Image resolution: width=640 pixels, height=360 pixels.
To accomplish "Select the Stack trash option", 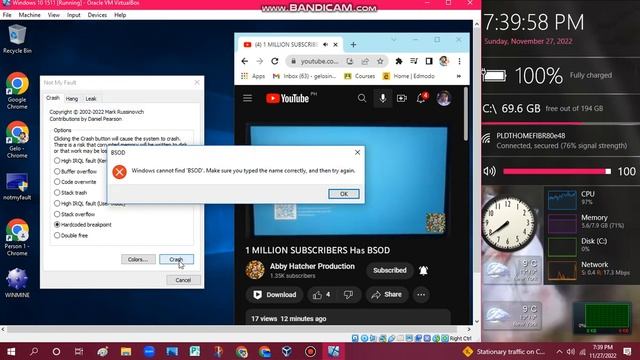I will (71, 193).
